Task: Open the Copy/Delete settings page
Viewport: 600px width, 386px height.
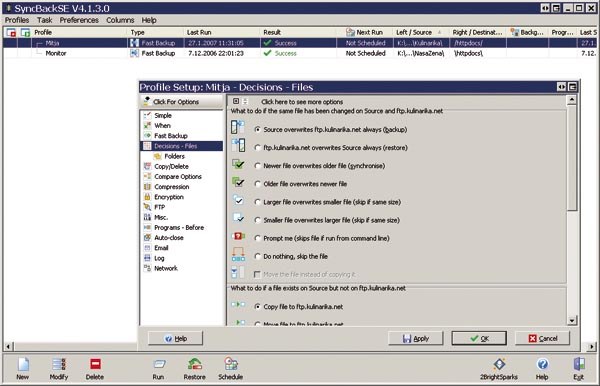Action: point(171,166)
